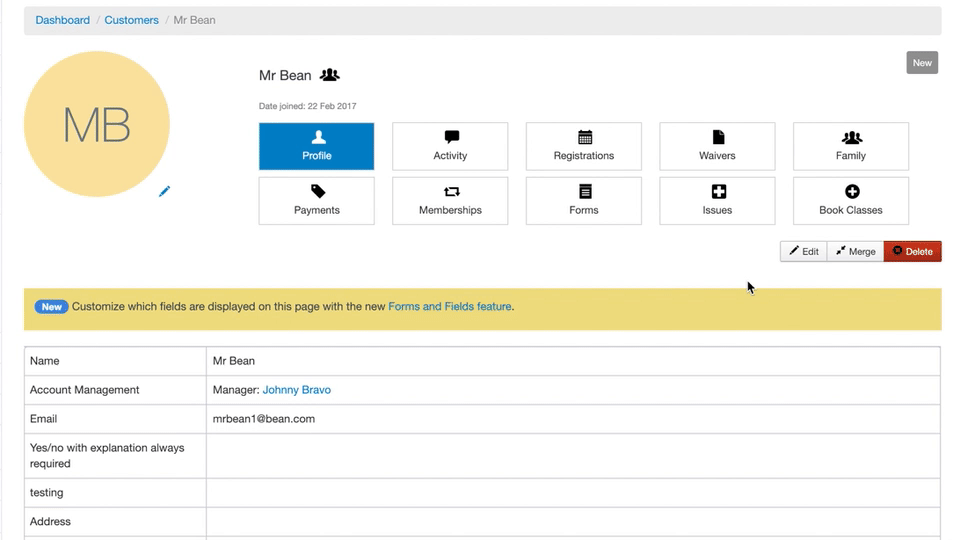Open the Payments tag tab
The image size is (960, 540).
coord(317,201)
